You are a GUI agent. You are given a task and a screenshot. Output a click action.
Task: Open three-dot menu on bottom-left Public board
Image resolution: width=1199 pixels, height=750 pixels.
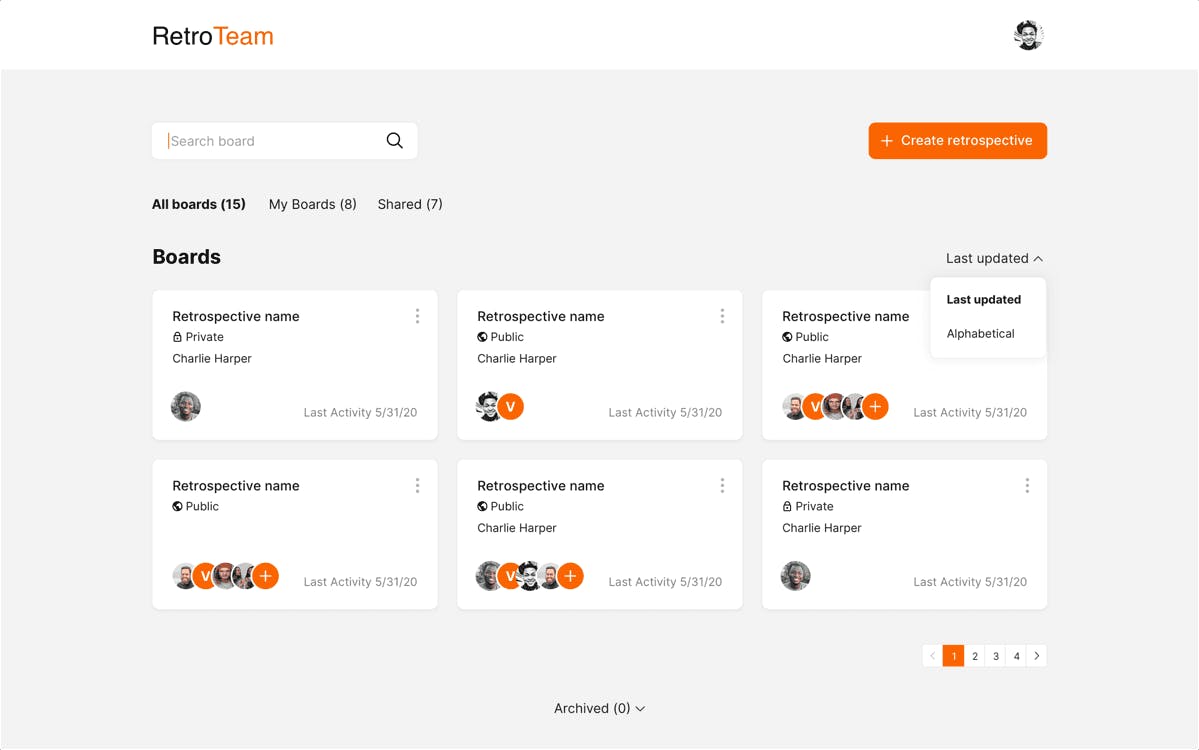click(x=417, y=485)
